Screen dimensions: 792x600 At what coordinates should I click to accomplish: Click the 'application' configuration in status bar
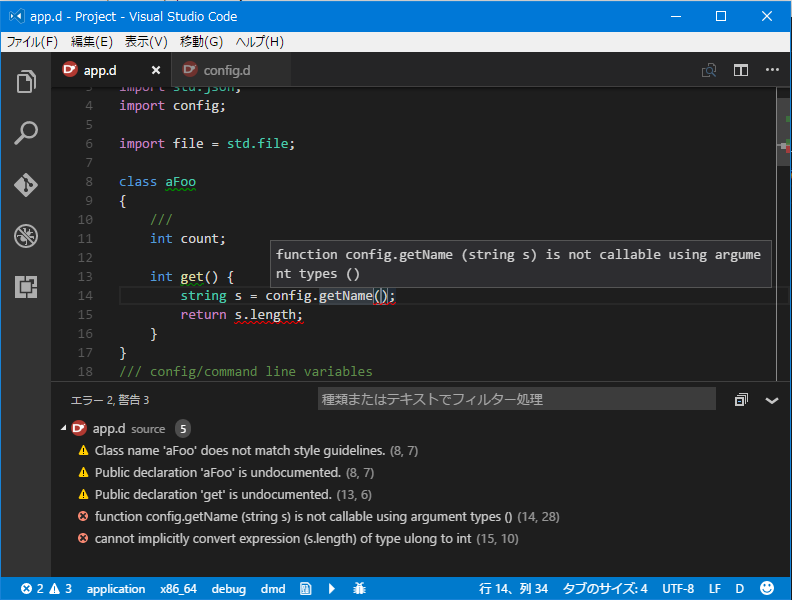point(116,589)
